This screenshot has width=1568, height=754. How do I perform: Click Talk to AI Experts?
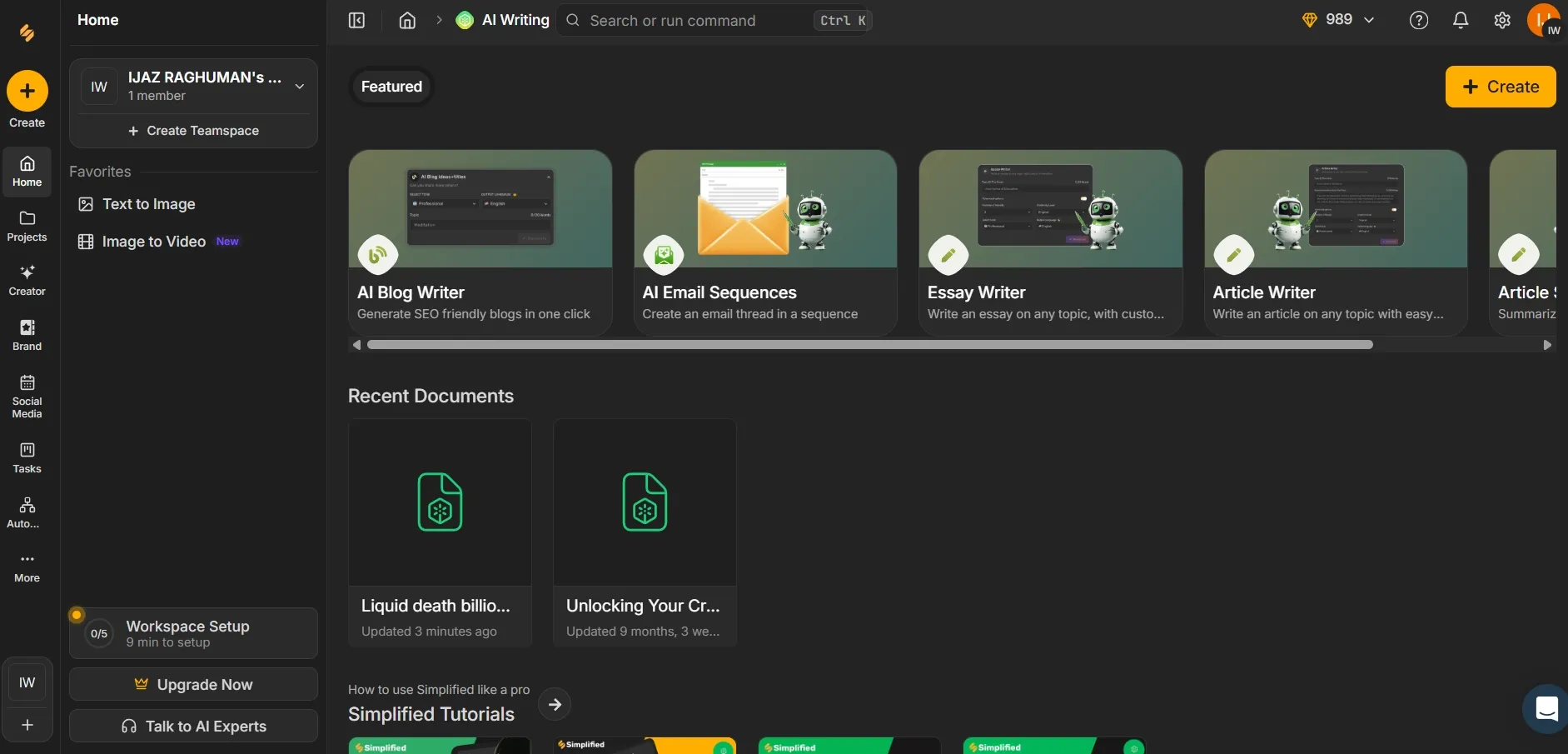click(x=193, y=726)
